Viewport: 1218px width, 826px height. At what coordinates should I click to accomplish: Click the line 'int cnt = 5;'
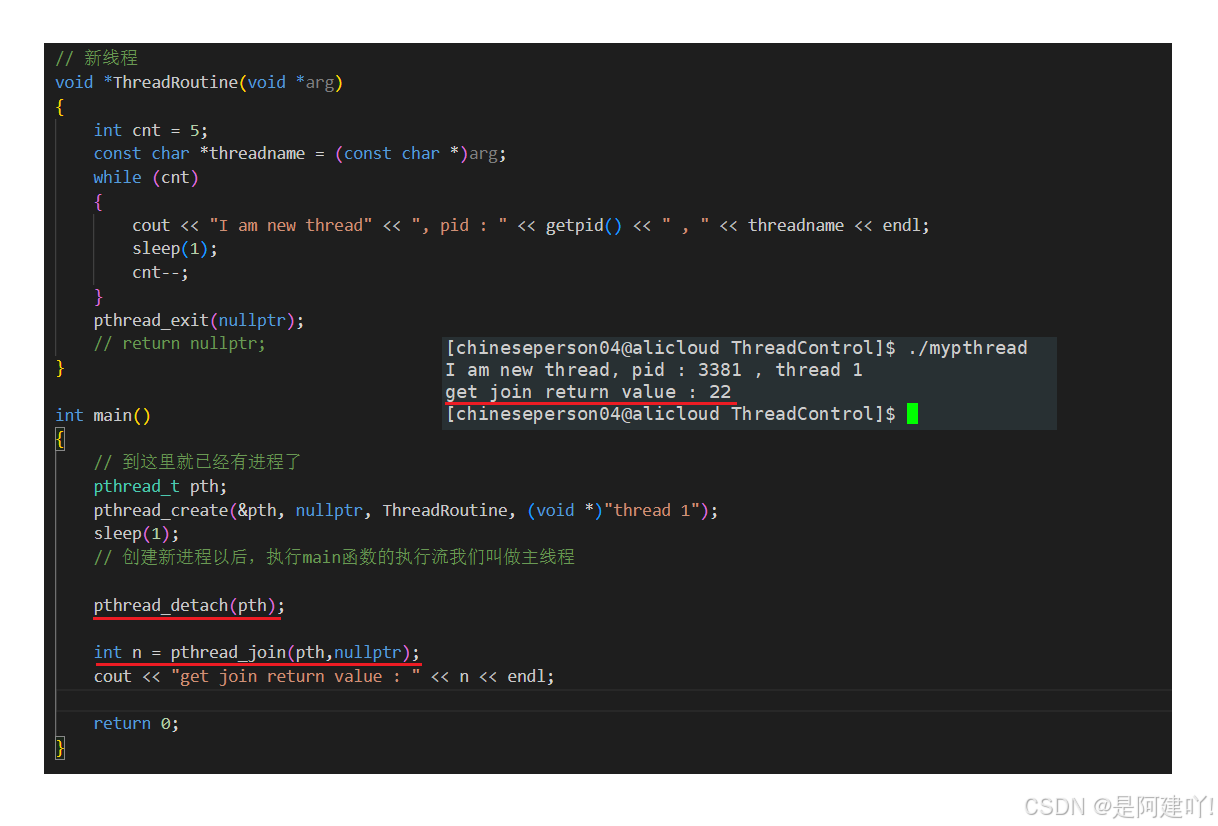pyautogui.click(x=151, y=130)
